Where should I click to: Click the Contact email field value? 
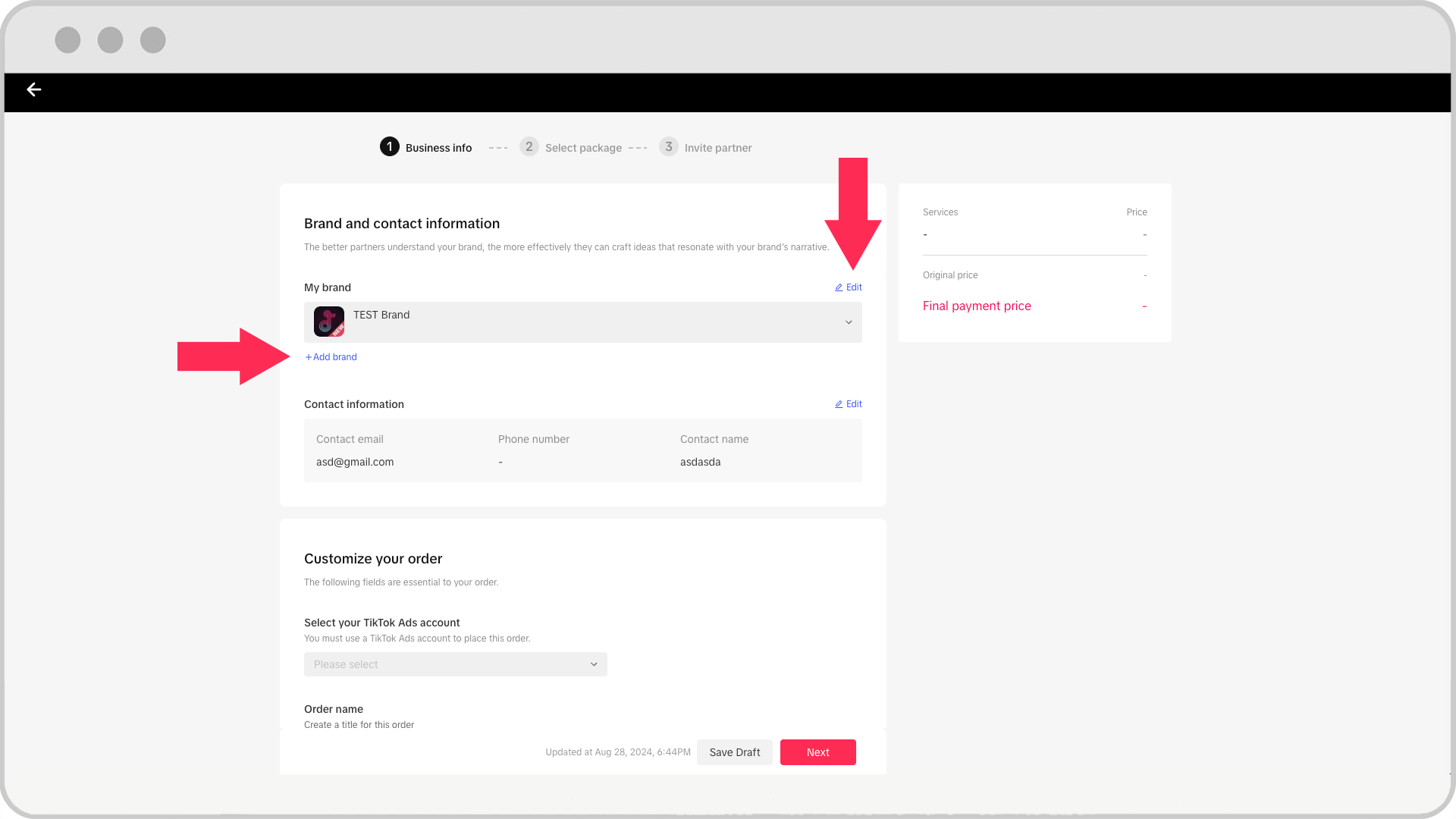(354, 461)
